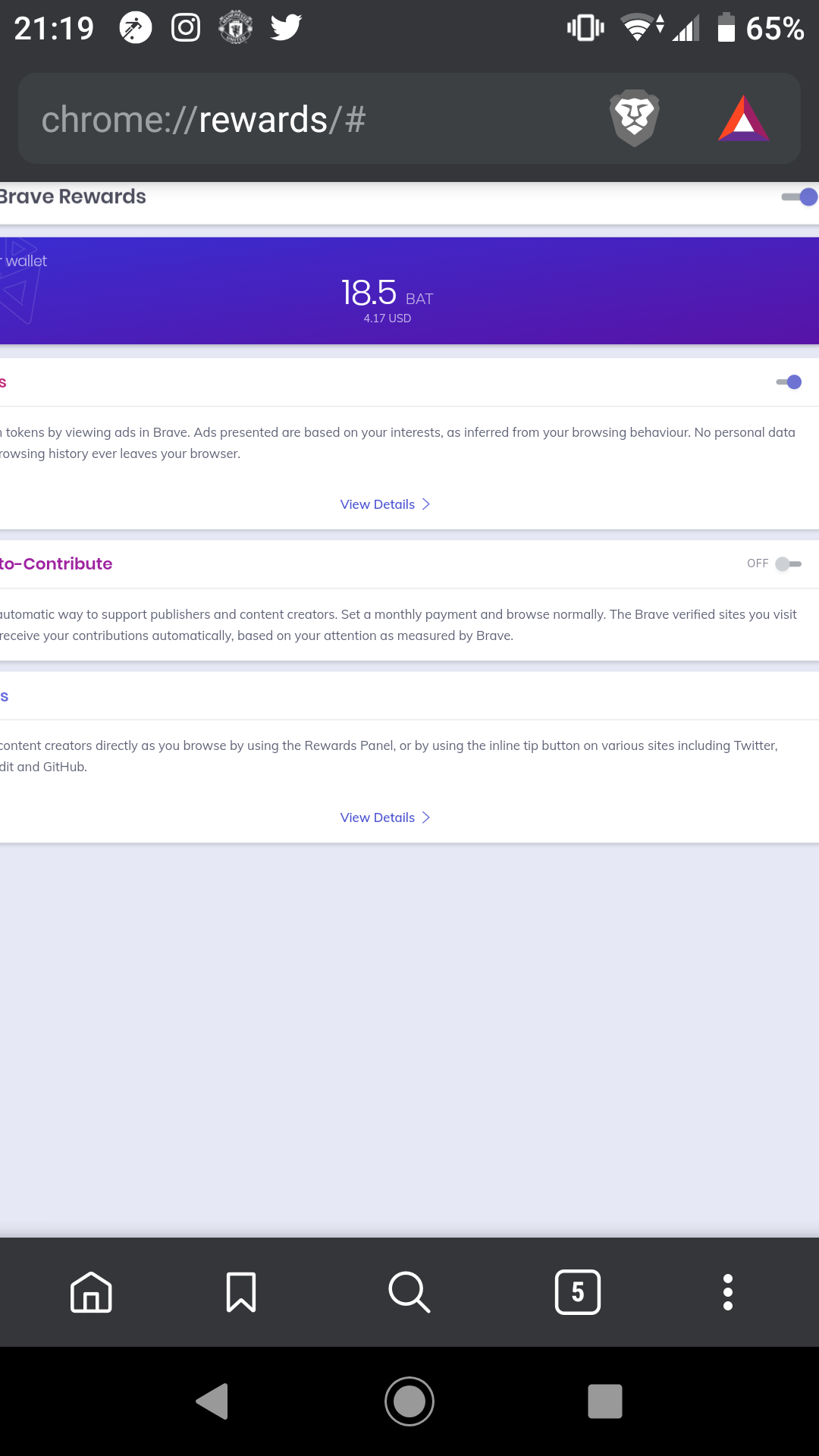Open View Details under tips description
Image resolution: width=819 pixels, height=1456 pixels.
tap(385, 817)
